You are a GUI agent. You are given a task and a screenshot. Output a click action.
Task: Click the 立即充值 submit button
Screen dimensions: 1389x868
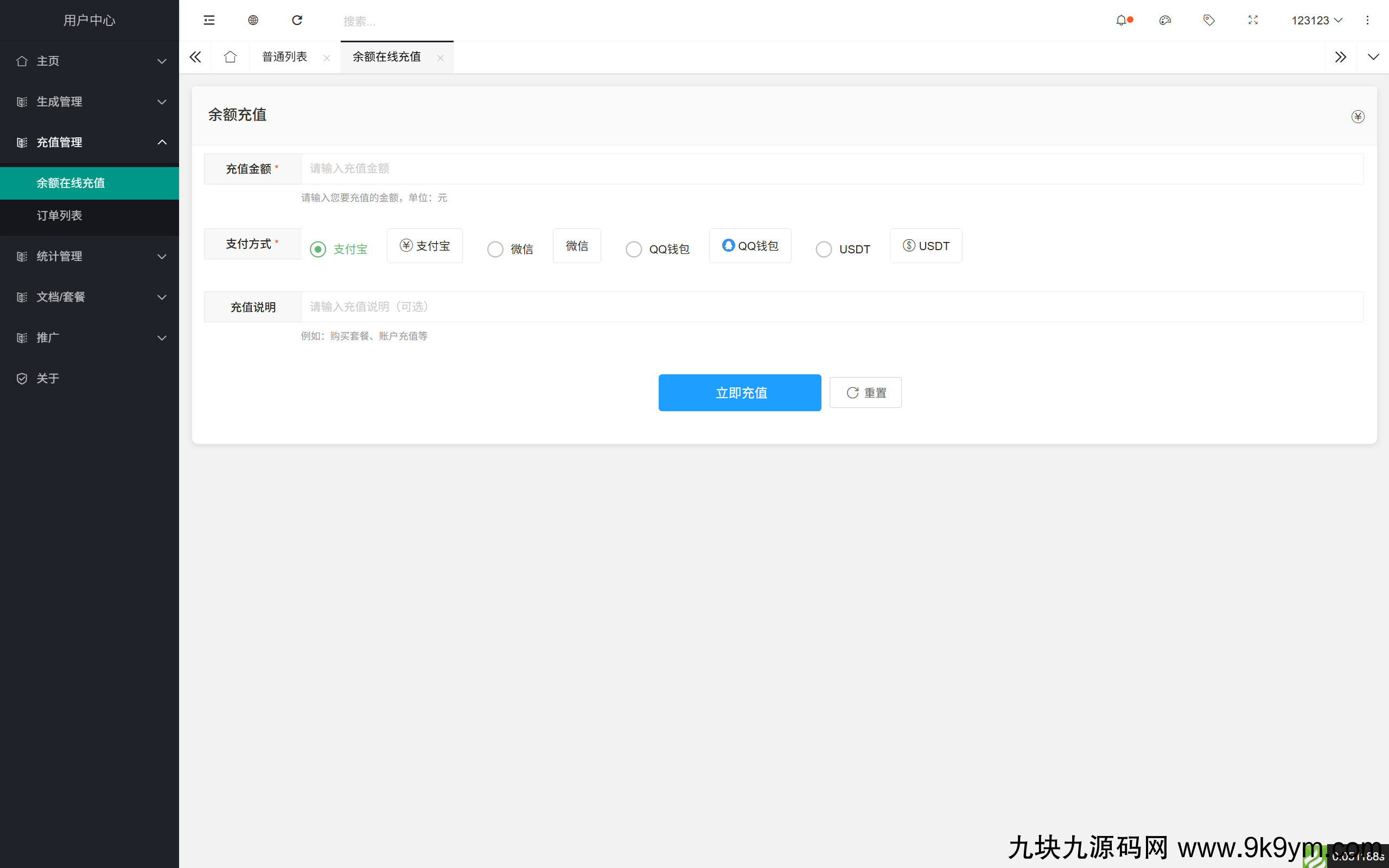[x=740, y=393]
